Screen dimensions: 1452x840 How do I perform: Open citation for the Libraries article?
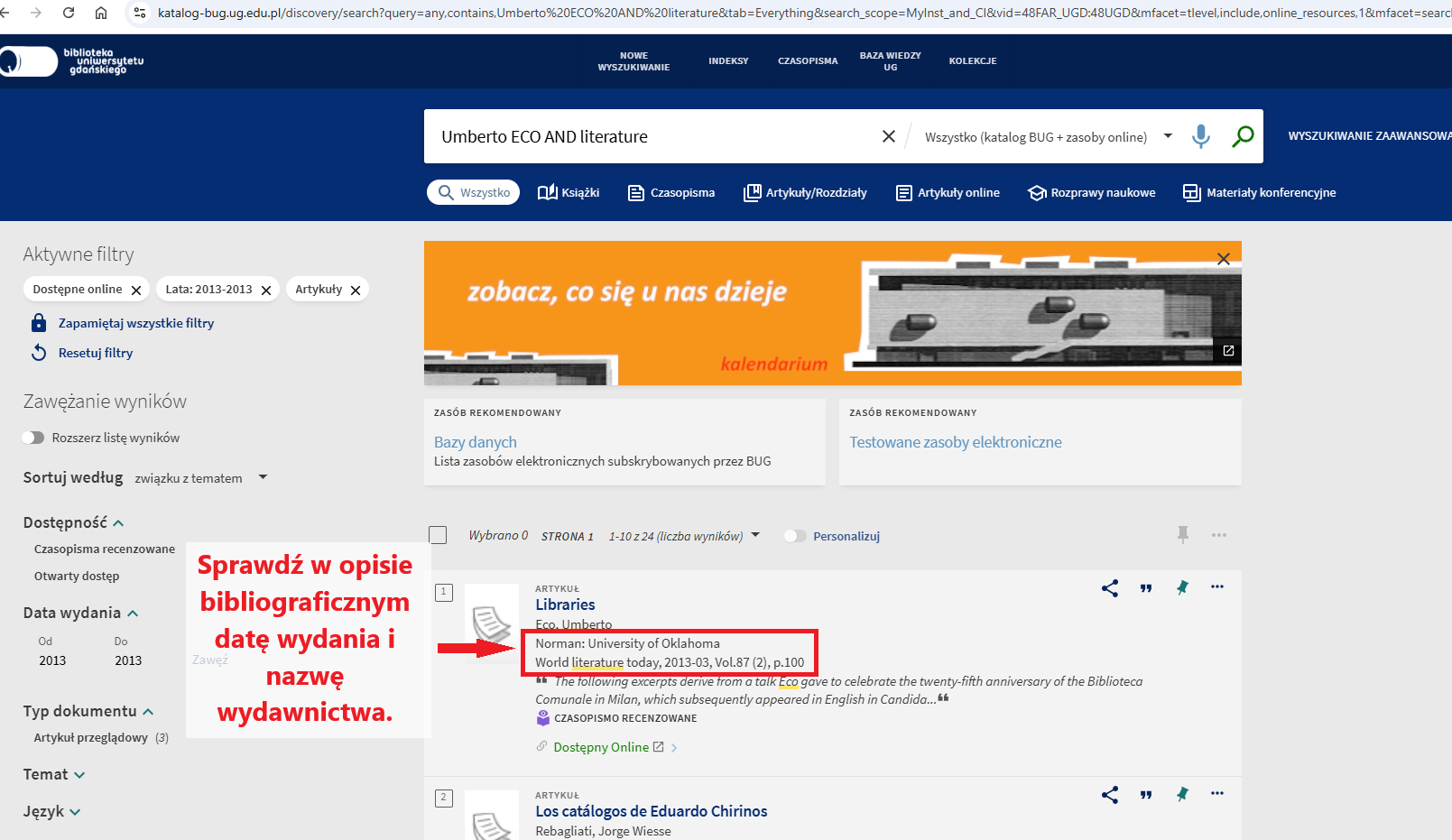click(1146, 588)
